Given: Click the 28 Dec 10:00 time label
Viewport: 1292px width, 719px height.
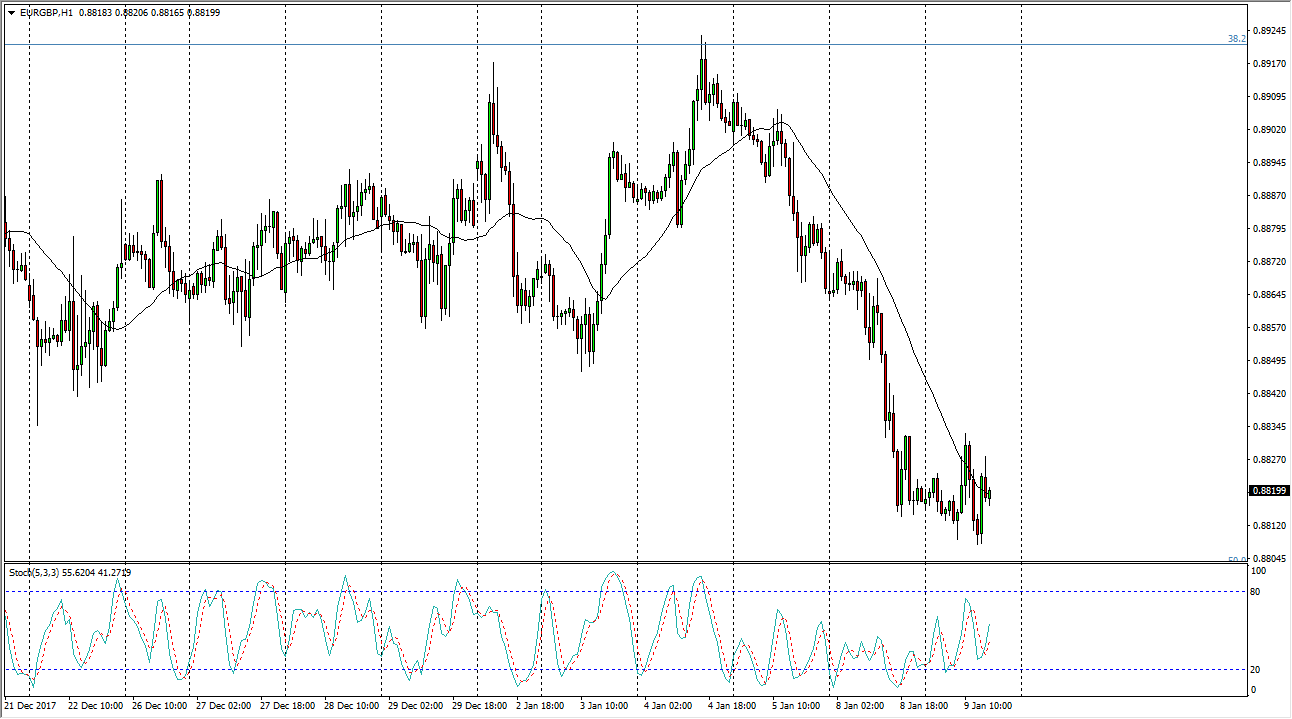Looking at the screenshot, I should (x=350, y=706).
